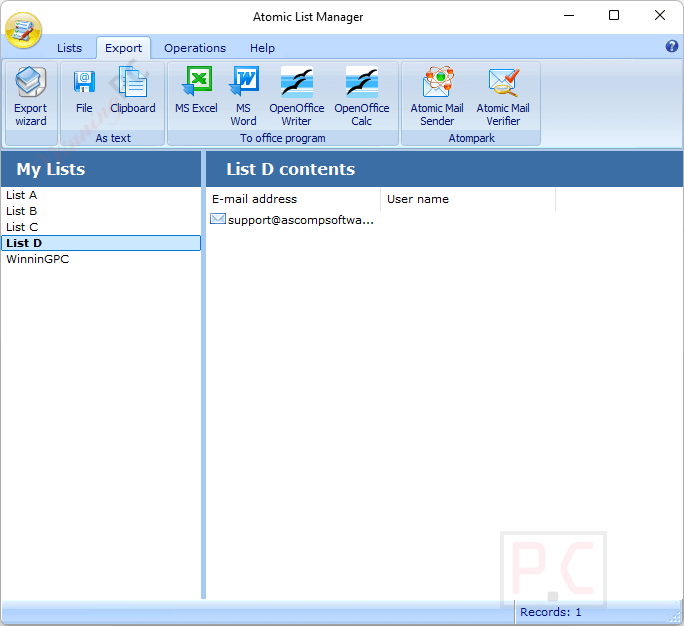Open the round application menu button
Screen dimensions: 684x626
(x=24, y=31)
